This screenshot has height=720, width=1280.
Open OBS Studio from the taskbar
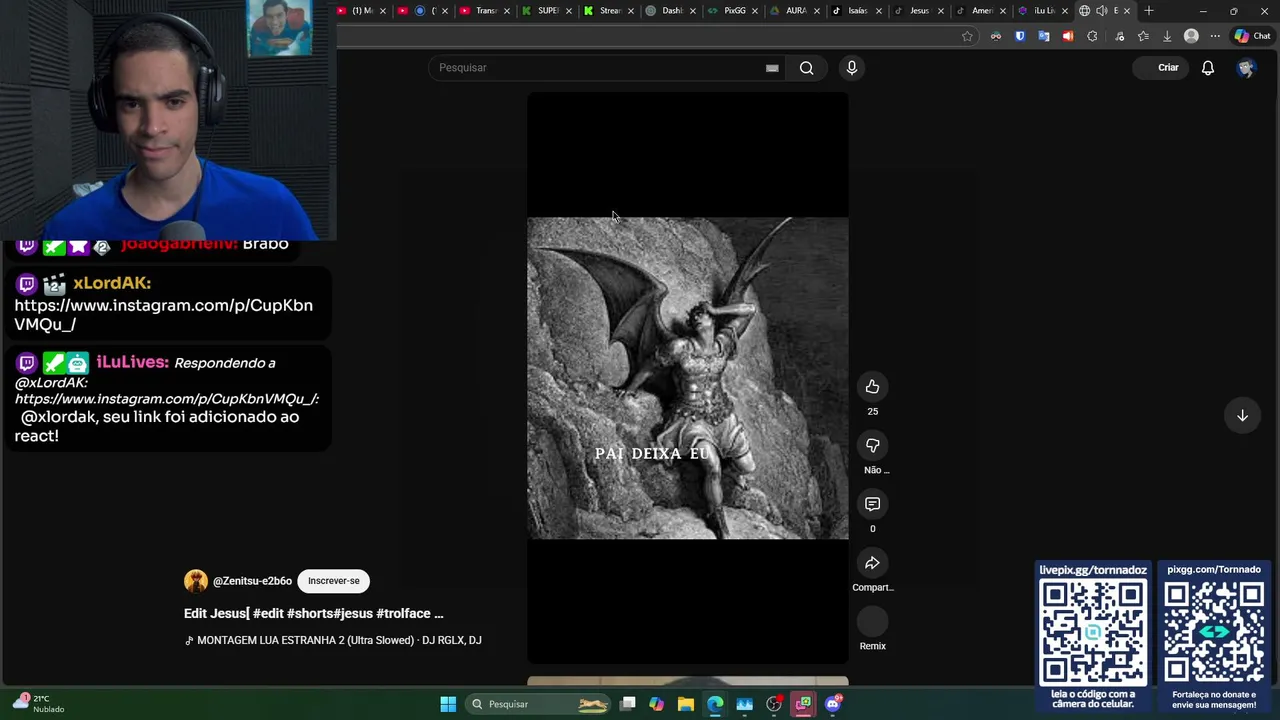point(774,704)
